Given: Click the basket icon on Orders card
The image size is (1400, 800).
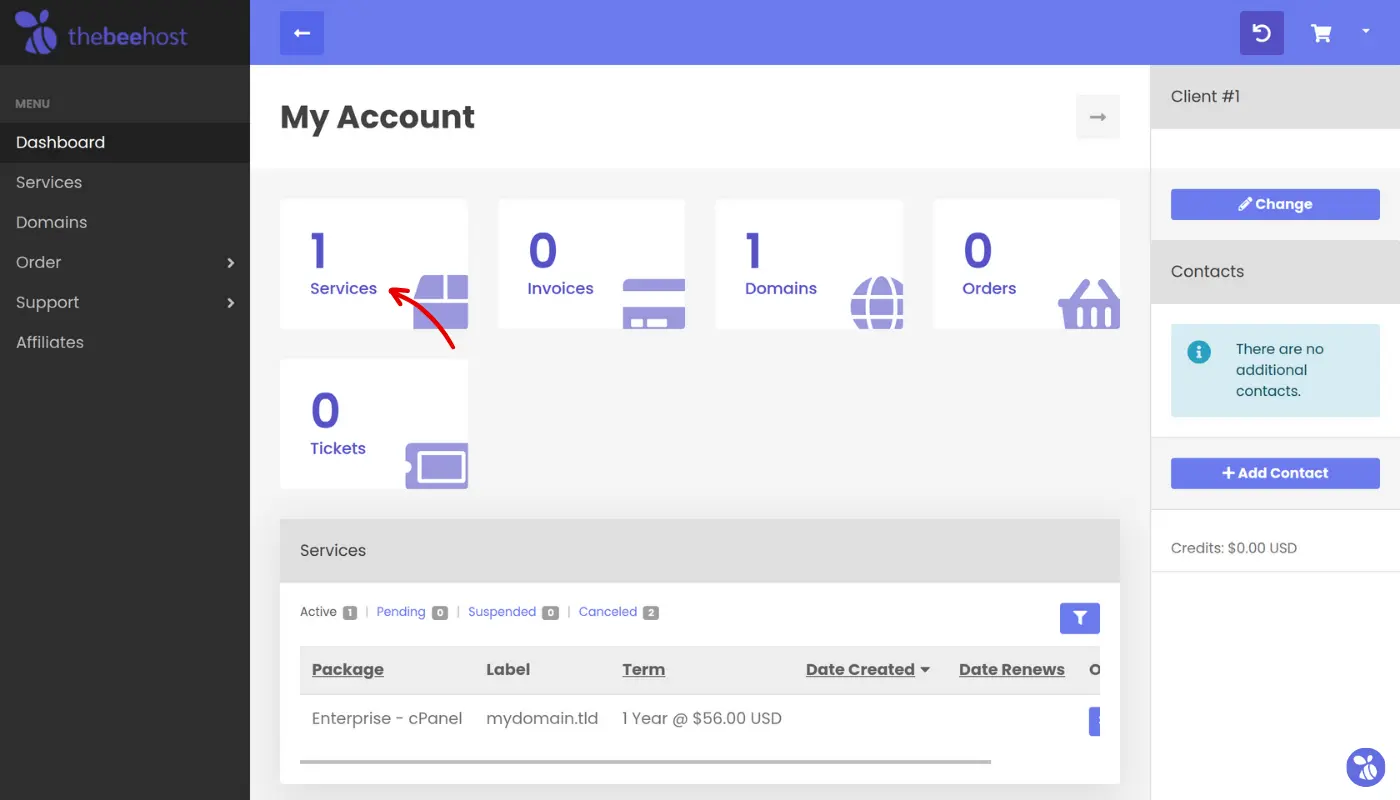Looking at the screenshot, I should [x=1089, y=304].
